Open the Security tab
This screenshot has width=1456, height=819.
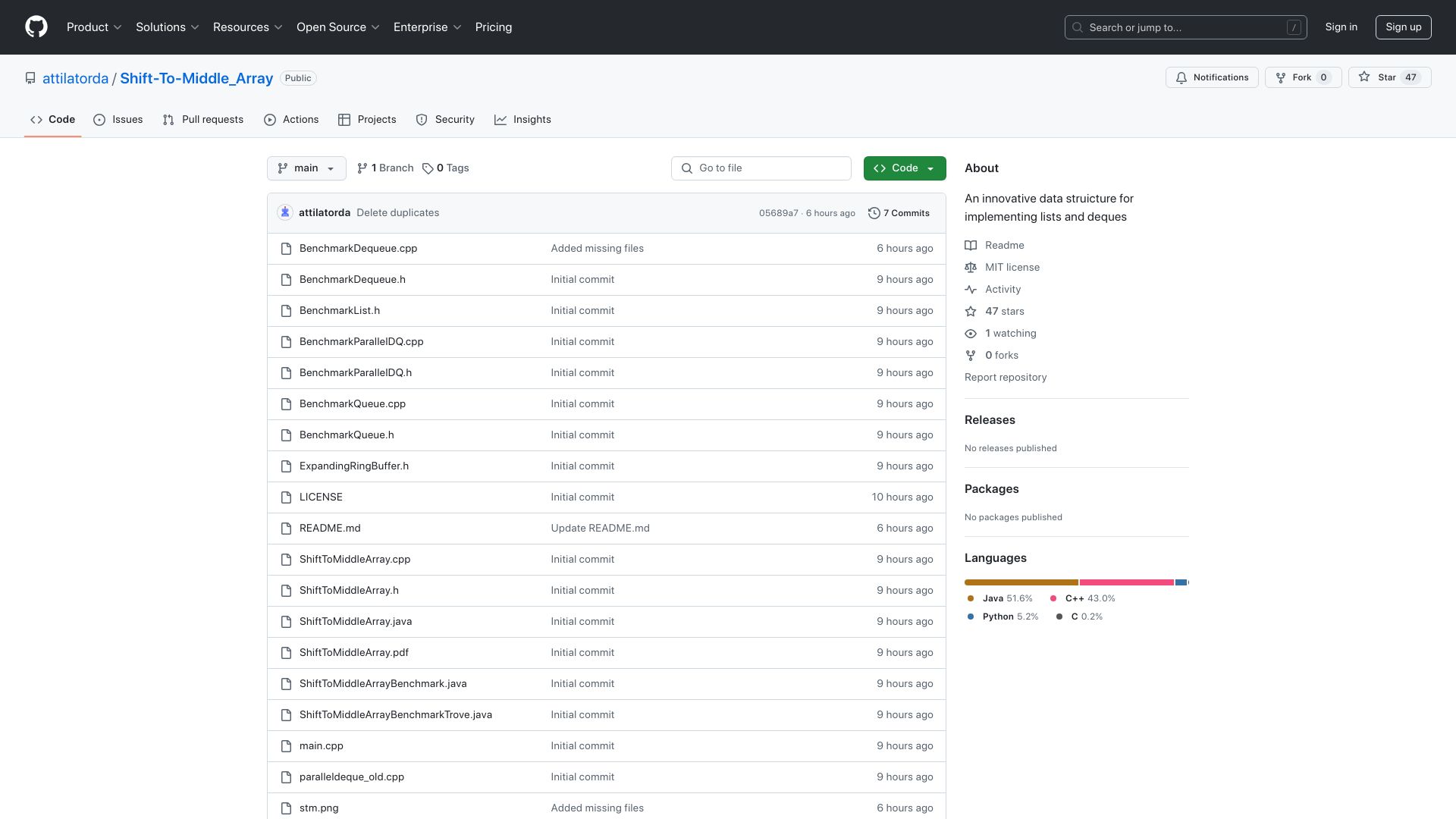(x=445, y=120)
